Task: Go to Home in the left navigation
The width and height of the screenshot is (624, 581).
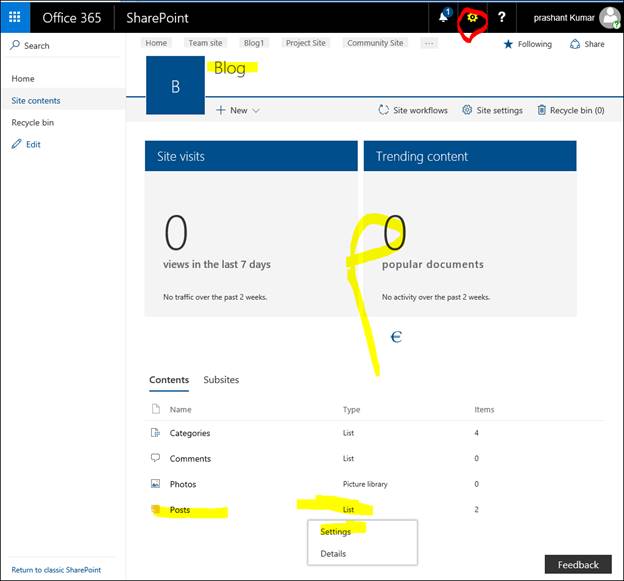Action: 23,78
